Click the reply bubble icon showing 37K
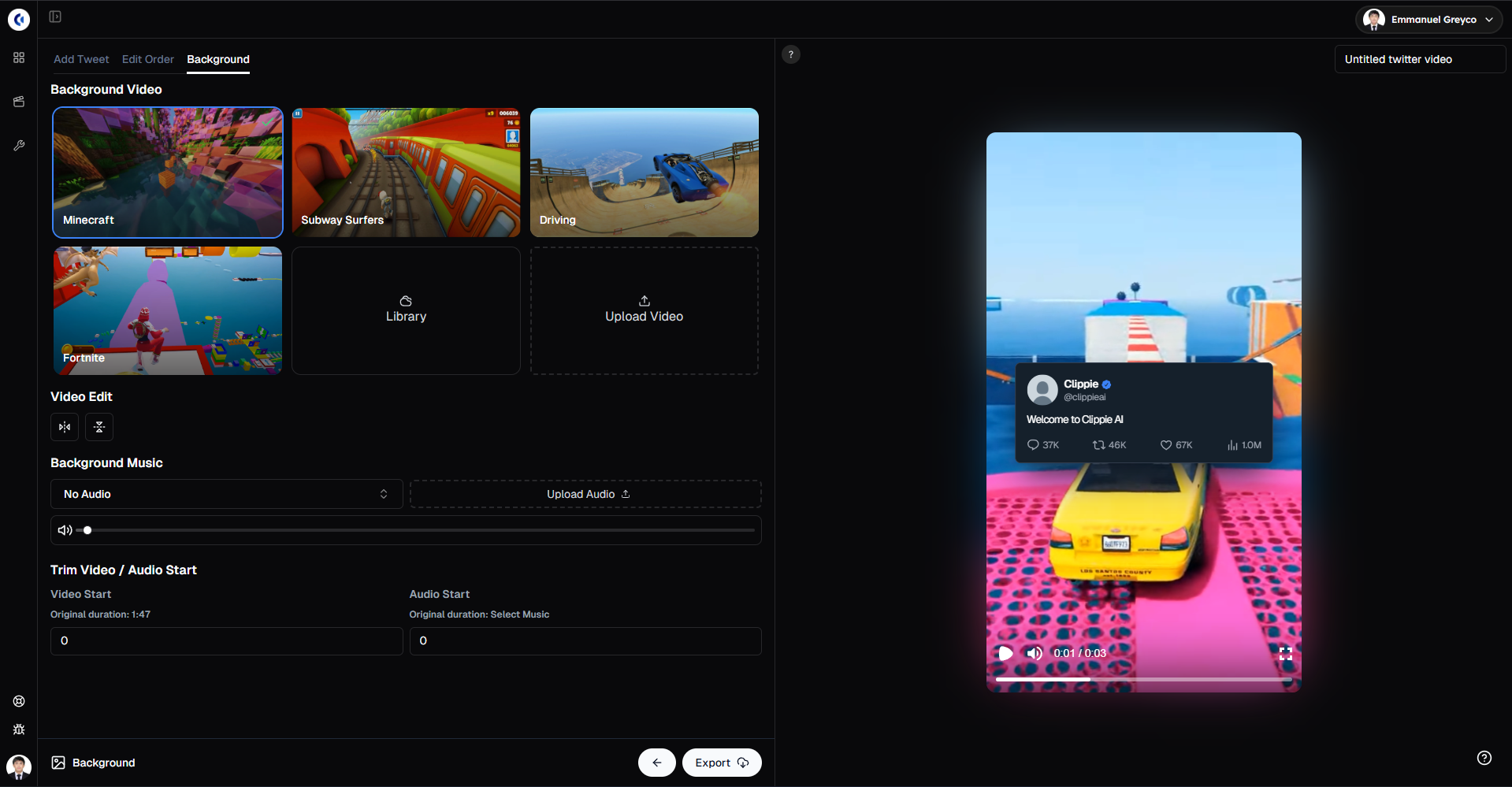Screen dimensions: 1512x787 pyautogui.click(x=1033, y=445)
